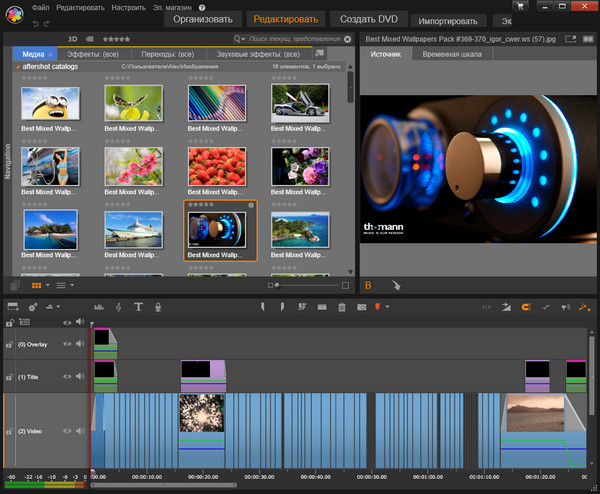
Task: Open timeline settings gear icon
Action: coord(34,306)
